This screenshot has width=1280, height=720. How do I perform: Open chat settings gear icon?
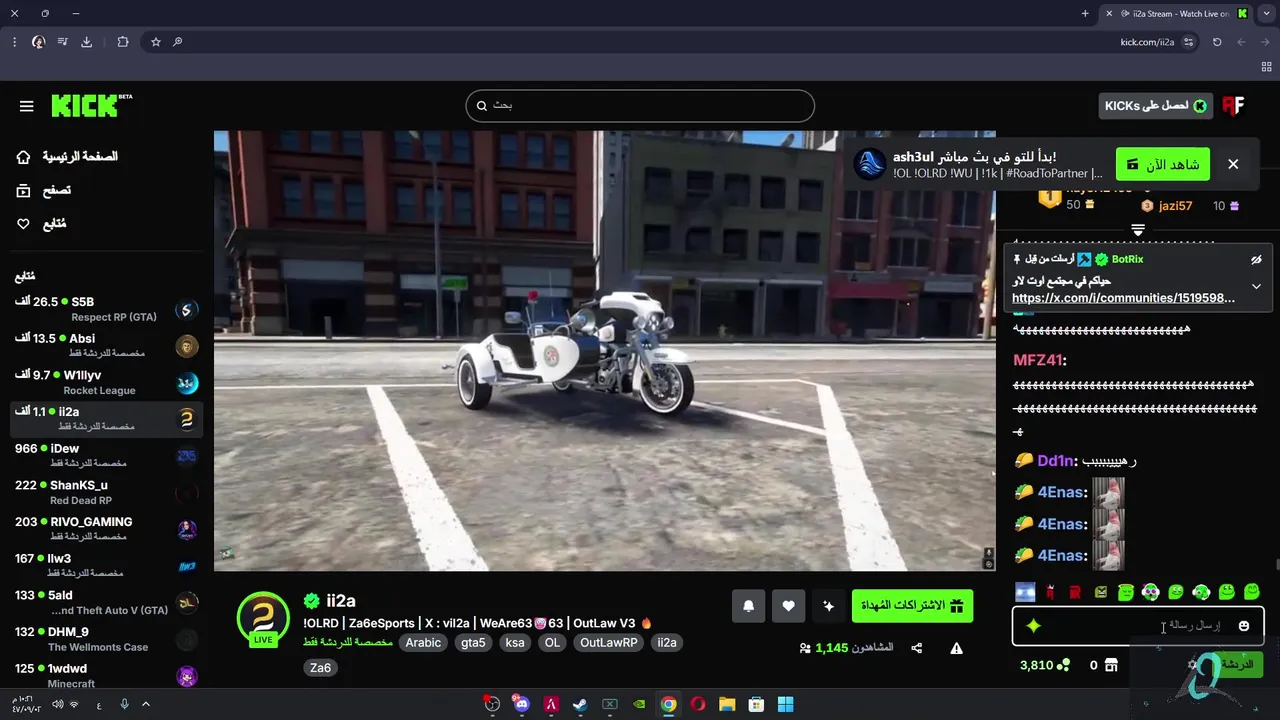tap(1192, 665)
